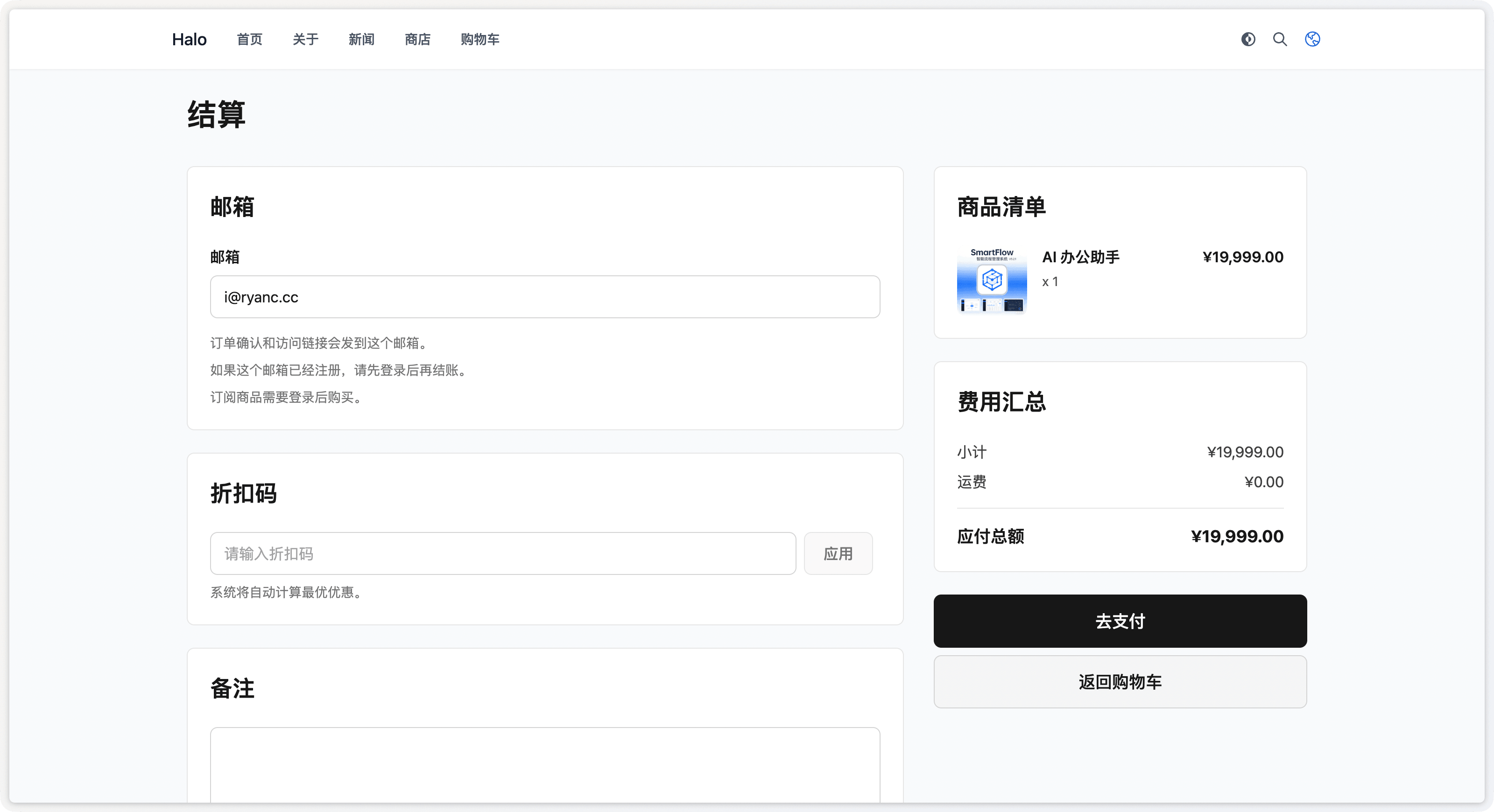Click the 订阅商品需要登录后购买 hint text
This screenshot has width=1494, height=812.
(286, 397)
